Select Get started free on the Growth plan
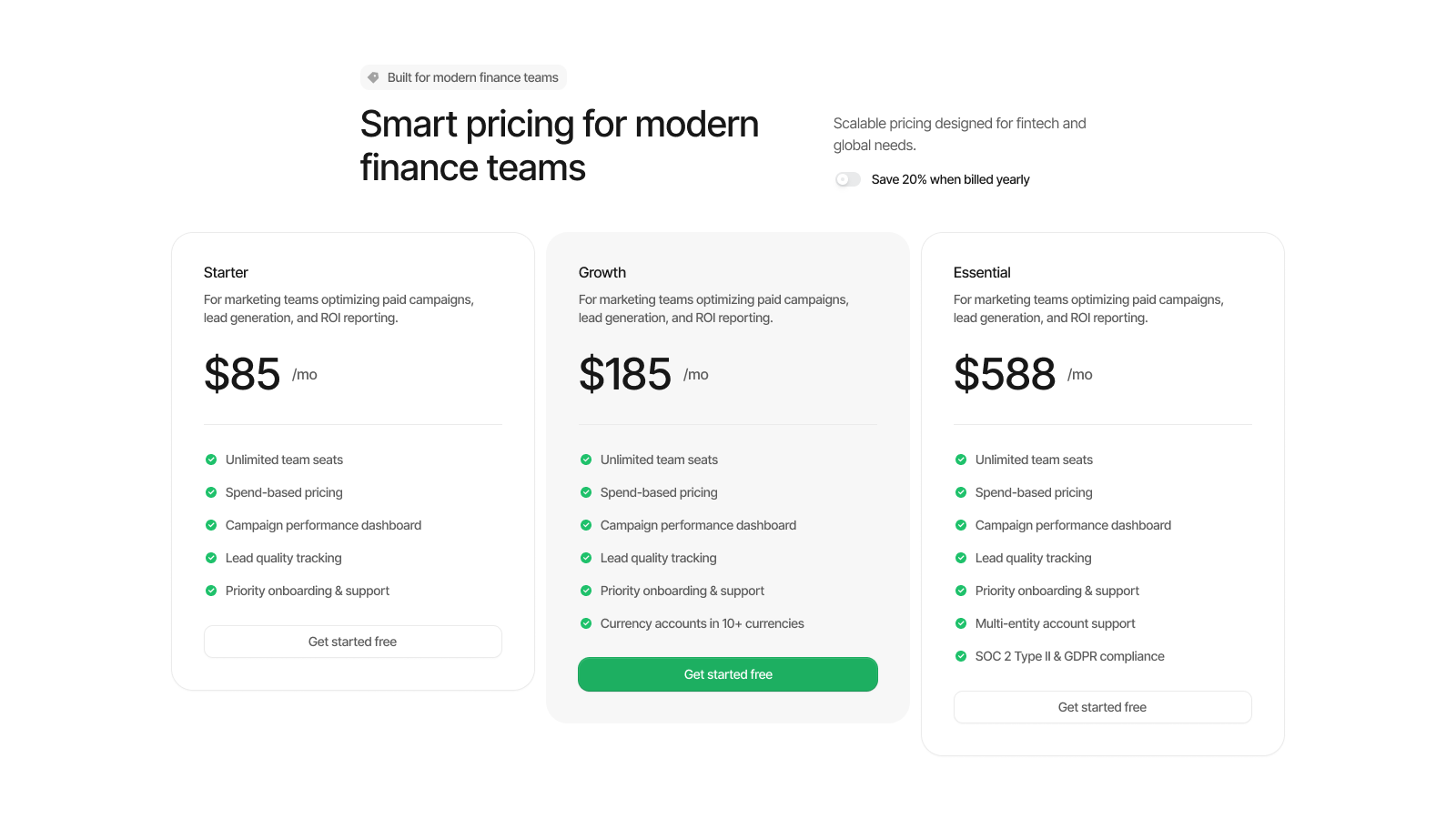Image resolution: width=1456 pixels, height=819 pixels. coord(727,674)
